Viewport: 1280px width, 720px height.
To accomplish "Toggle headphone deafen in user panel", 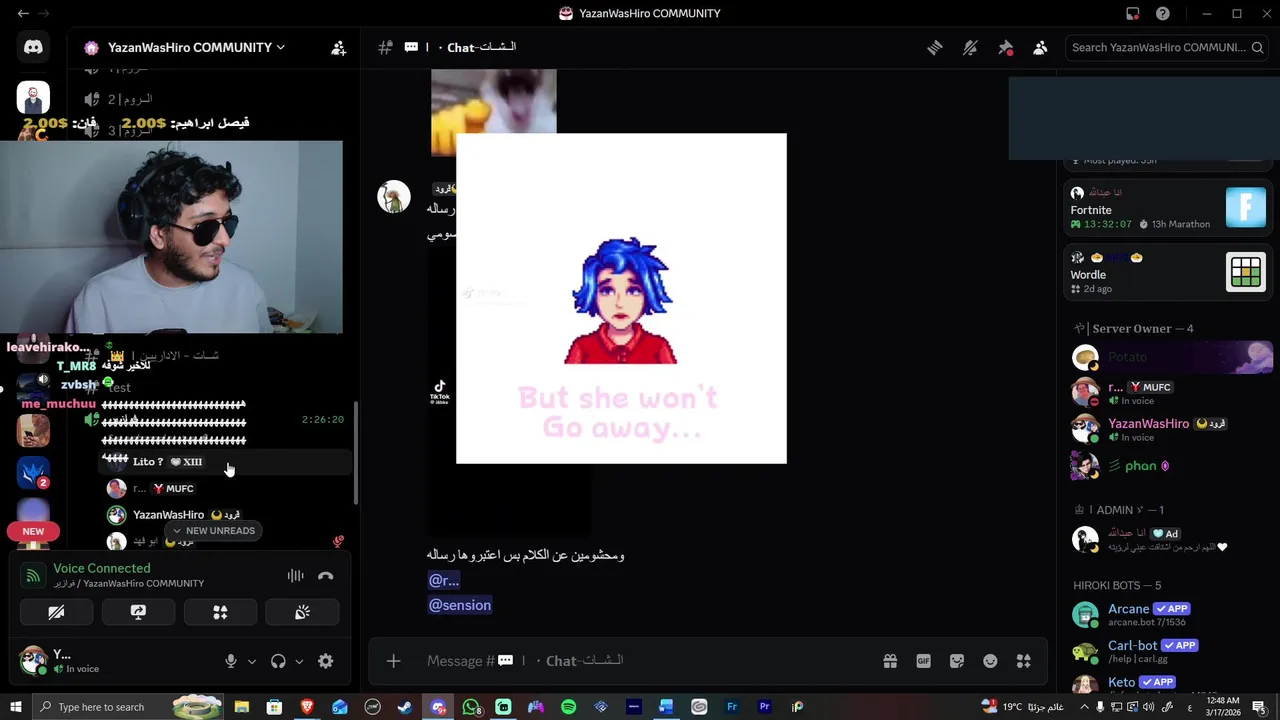I will point(278,661).
